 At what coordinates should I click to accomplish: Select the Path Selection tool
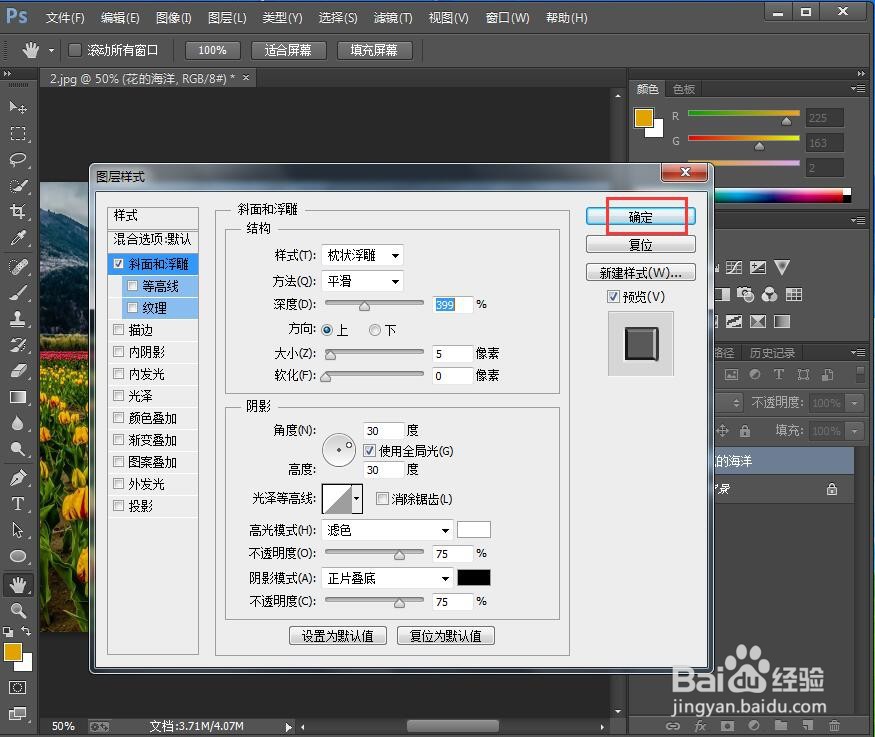click(18, 529)
